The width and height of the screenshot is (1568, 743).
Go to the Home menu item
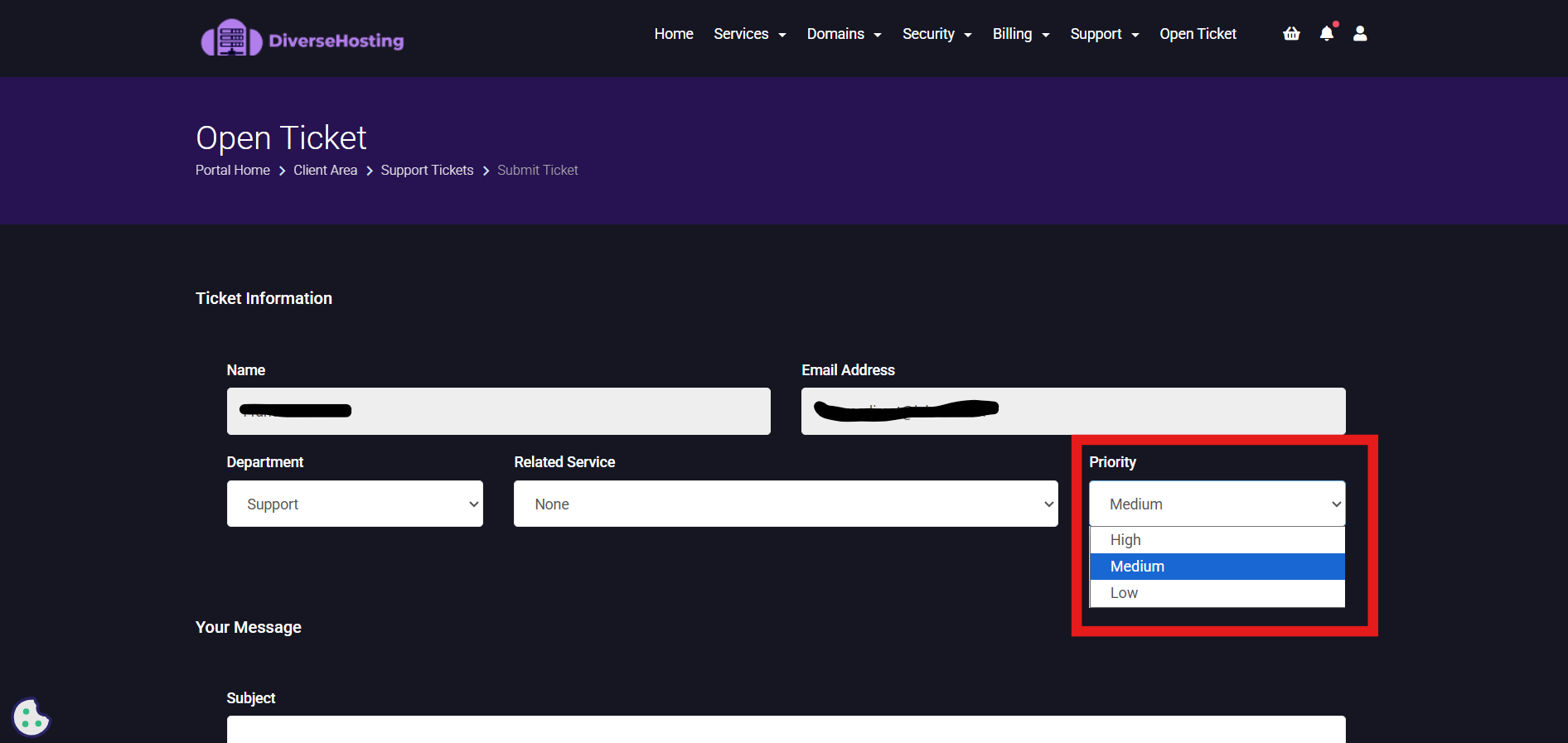(673, 34)
